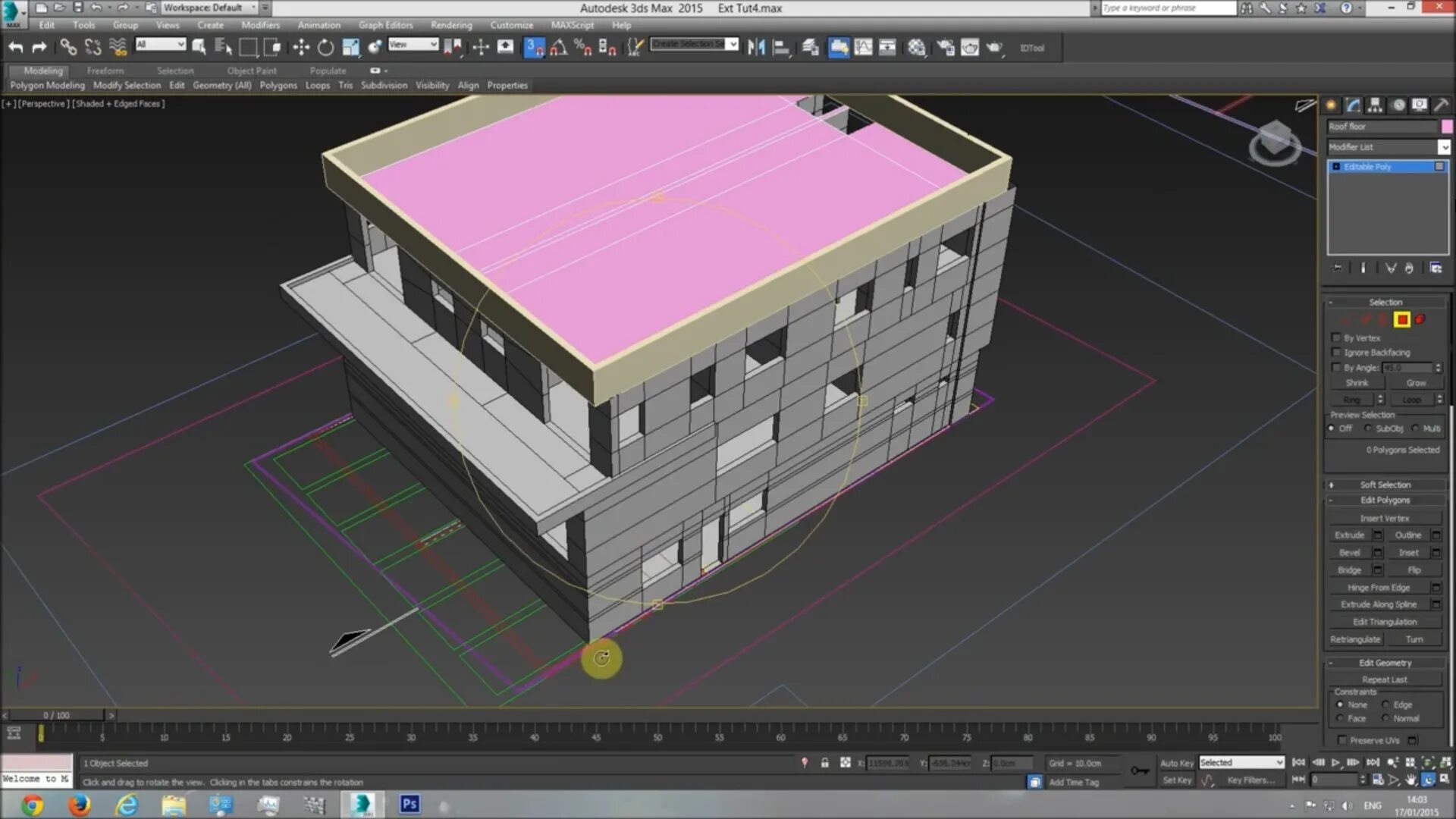This screenshot has height=819, width=1456.
Task: Switch to the Utilities hammer panel
Action: tap(1441, 105)
